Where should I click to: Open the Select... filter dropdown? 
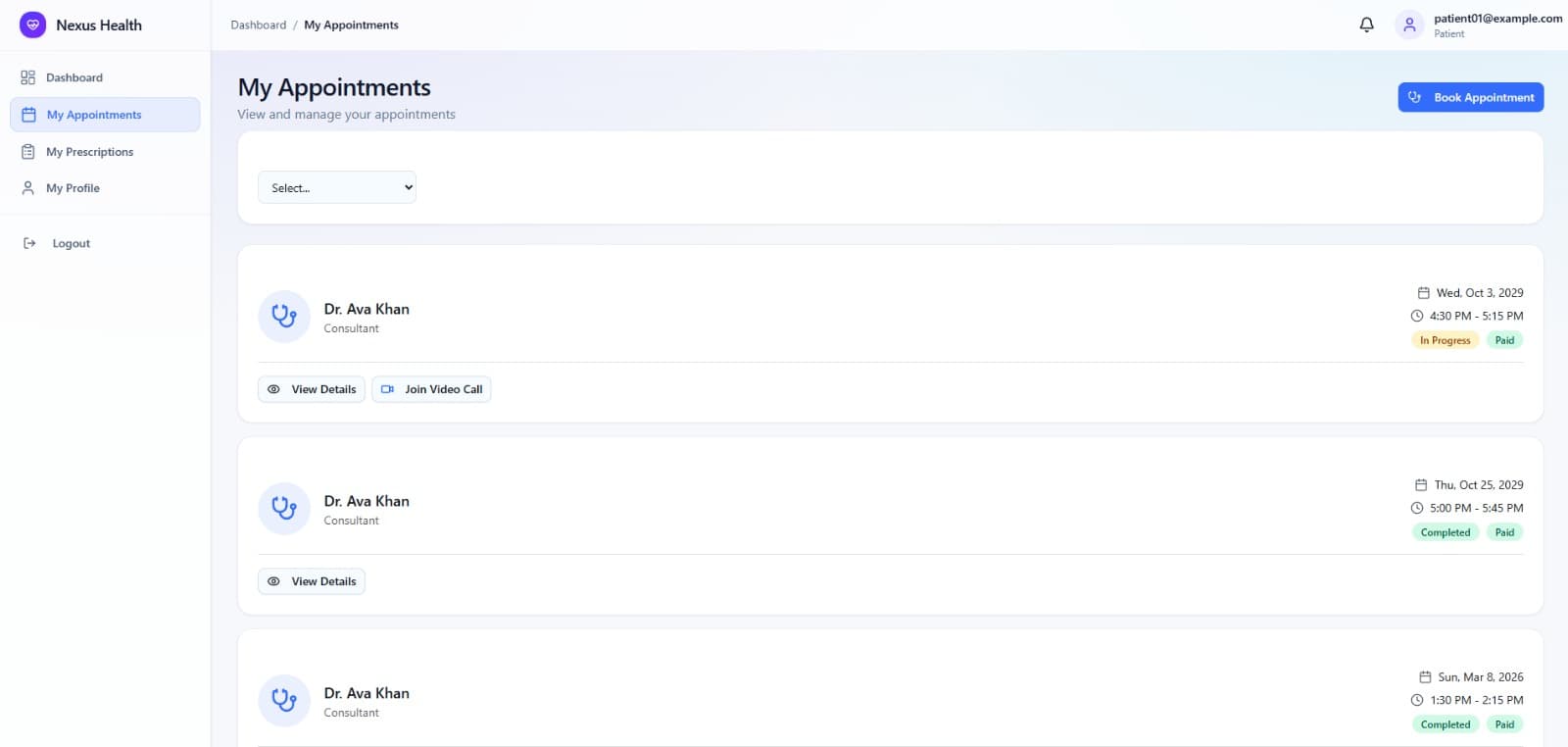(336, 187)
